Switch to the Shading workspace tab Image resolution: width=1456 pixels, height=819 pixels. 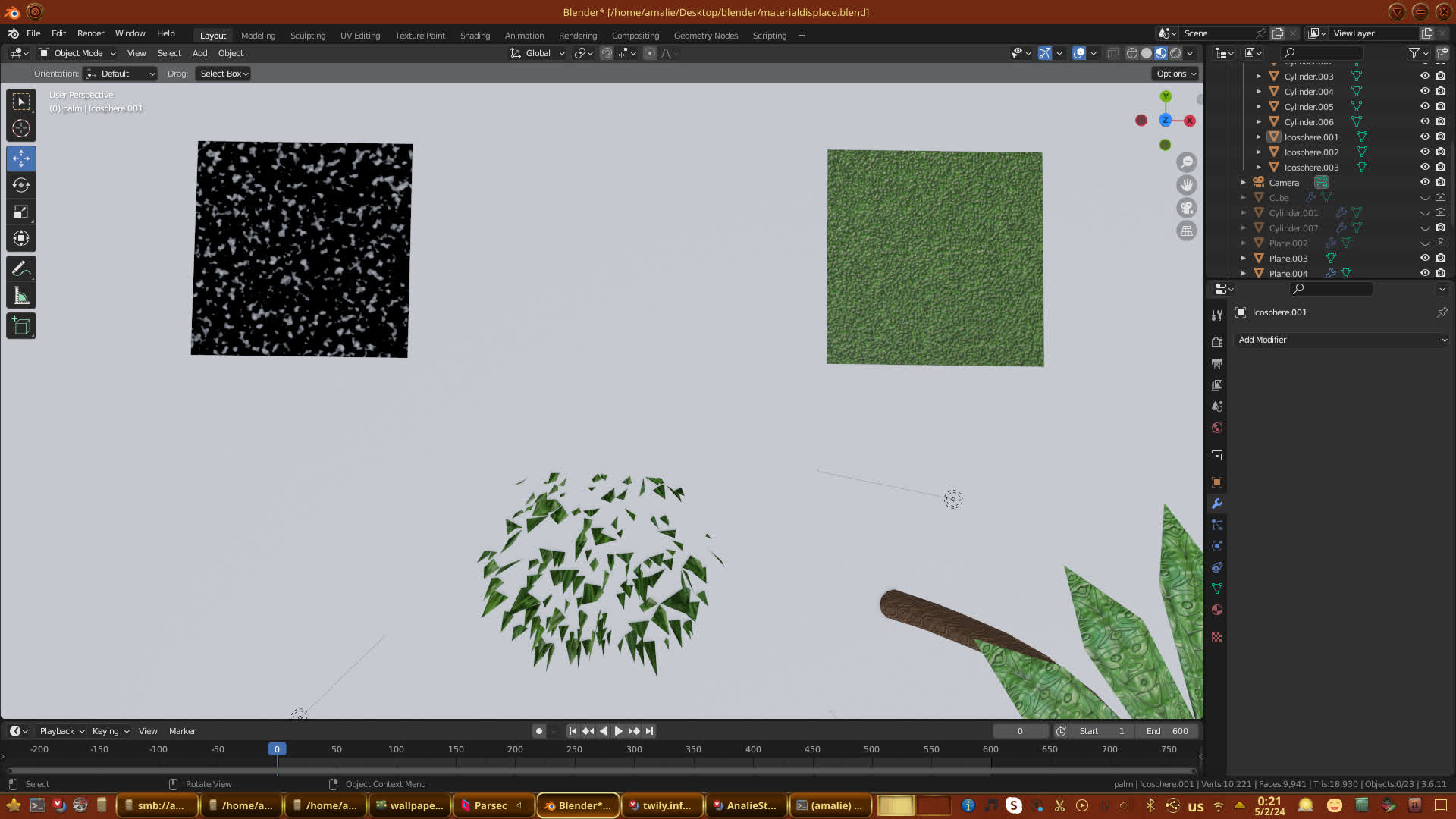[475, 36]
